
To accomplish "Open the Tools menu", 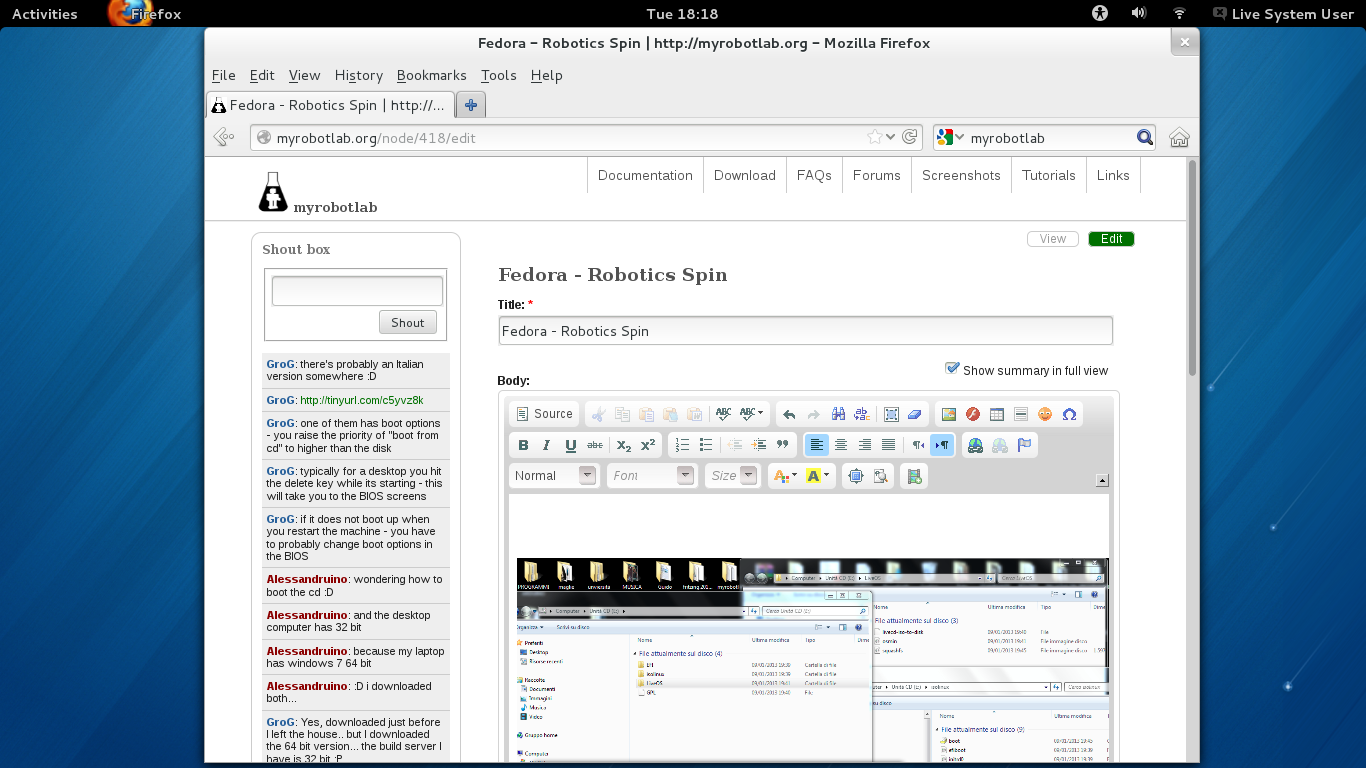I will coord(498,75).
